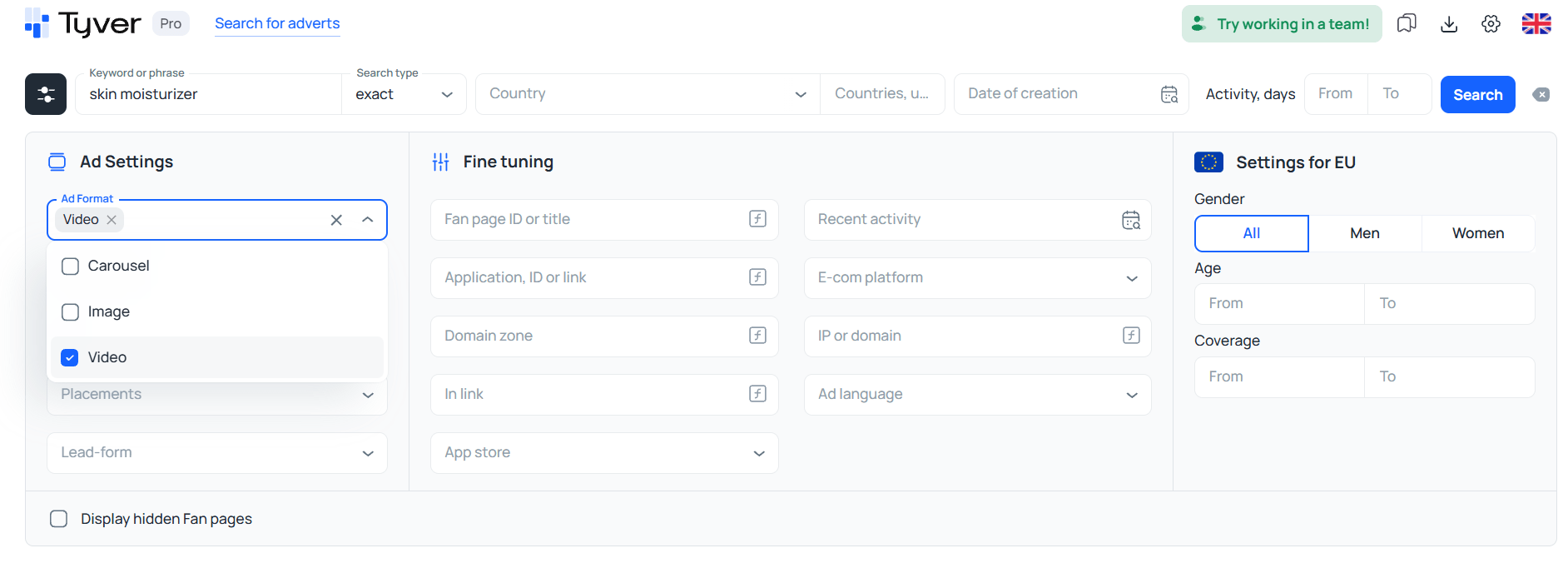The width and height of the screenshot is (1568, 568).
Task: Select Women gender option
Action: point(1478,233)
